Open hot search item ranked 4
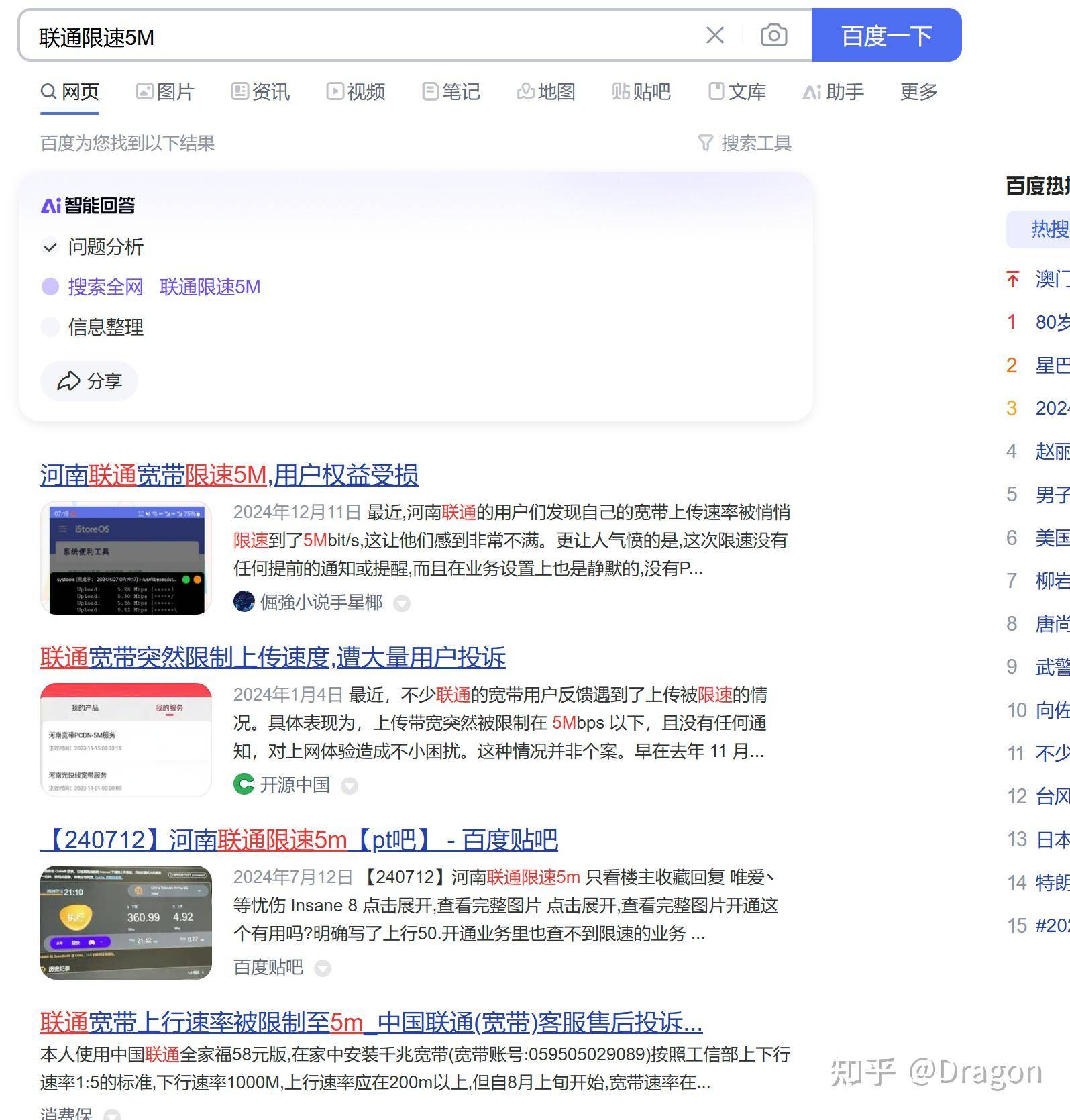 point(1052,452)
